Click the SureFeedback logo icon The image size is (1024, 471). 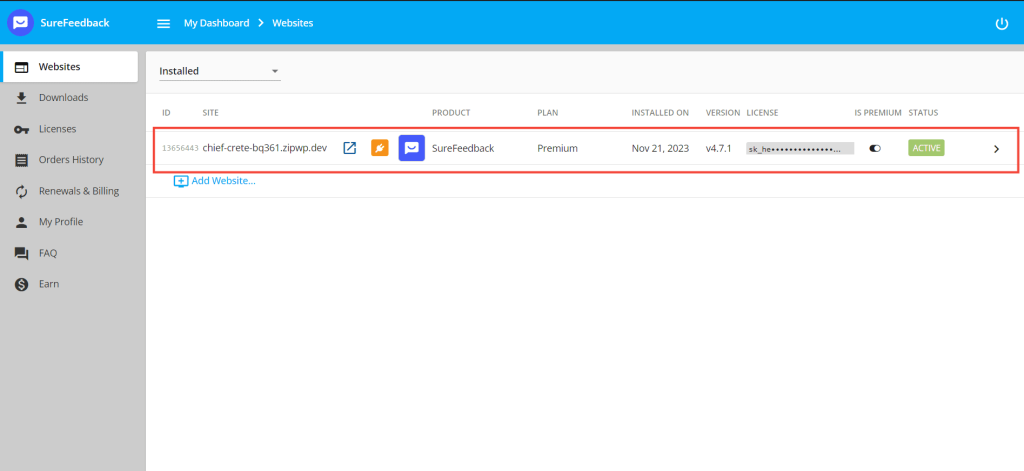coord(20,23)
